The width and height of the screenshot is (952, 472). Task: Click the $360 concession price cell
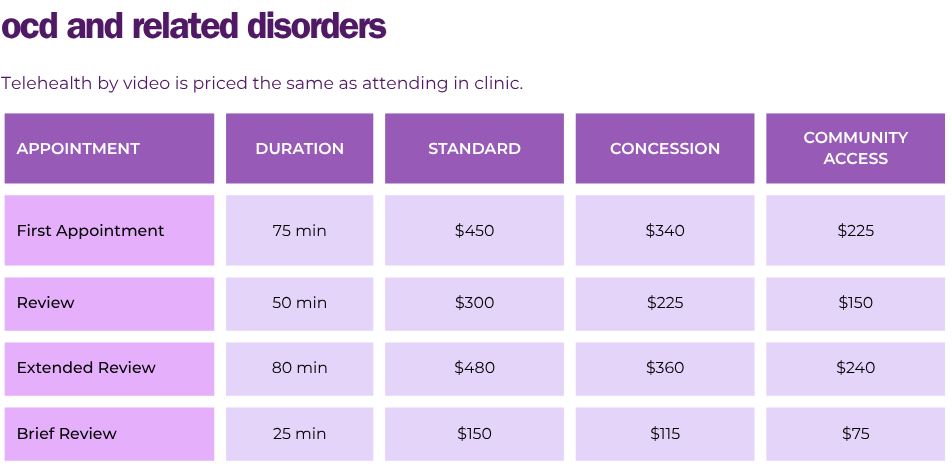click(x=665, y=369)
